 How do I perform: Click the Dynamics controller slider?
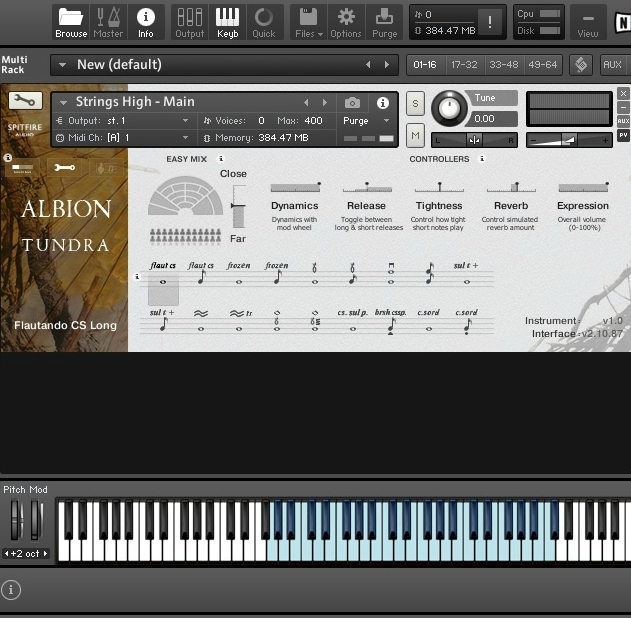294,187
